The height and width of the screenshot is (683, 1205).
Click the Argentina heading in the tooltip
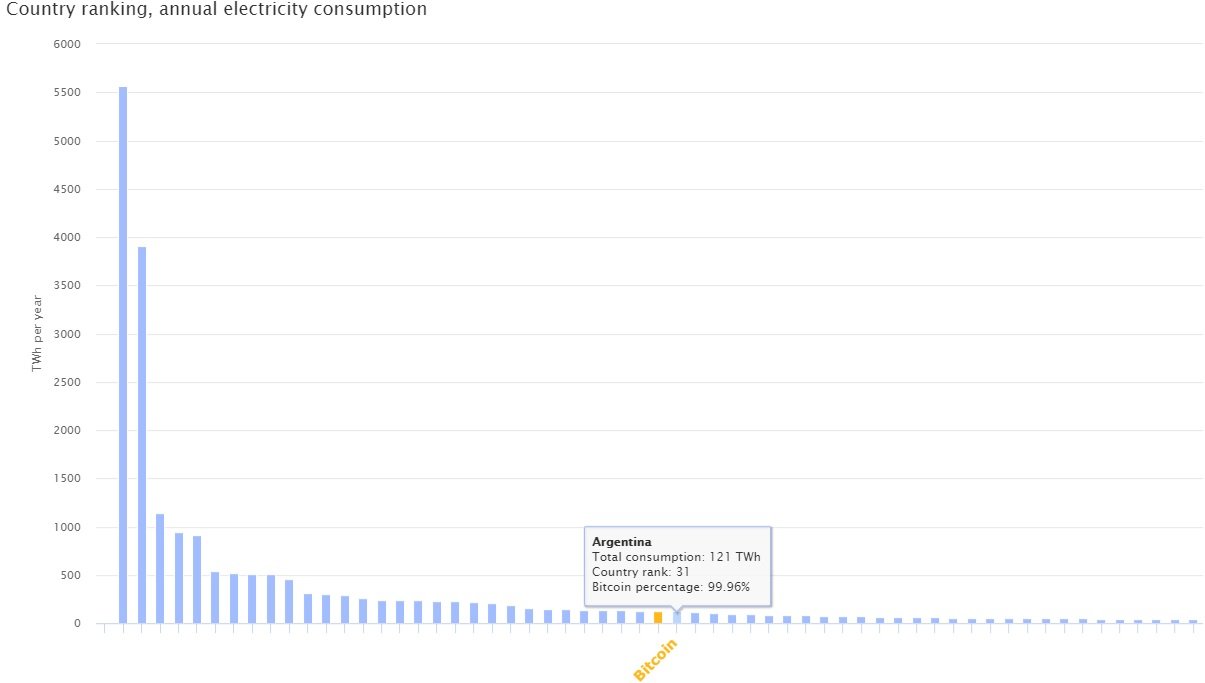click(622, 541)
